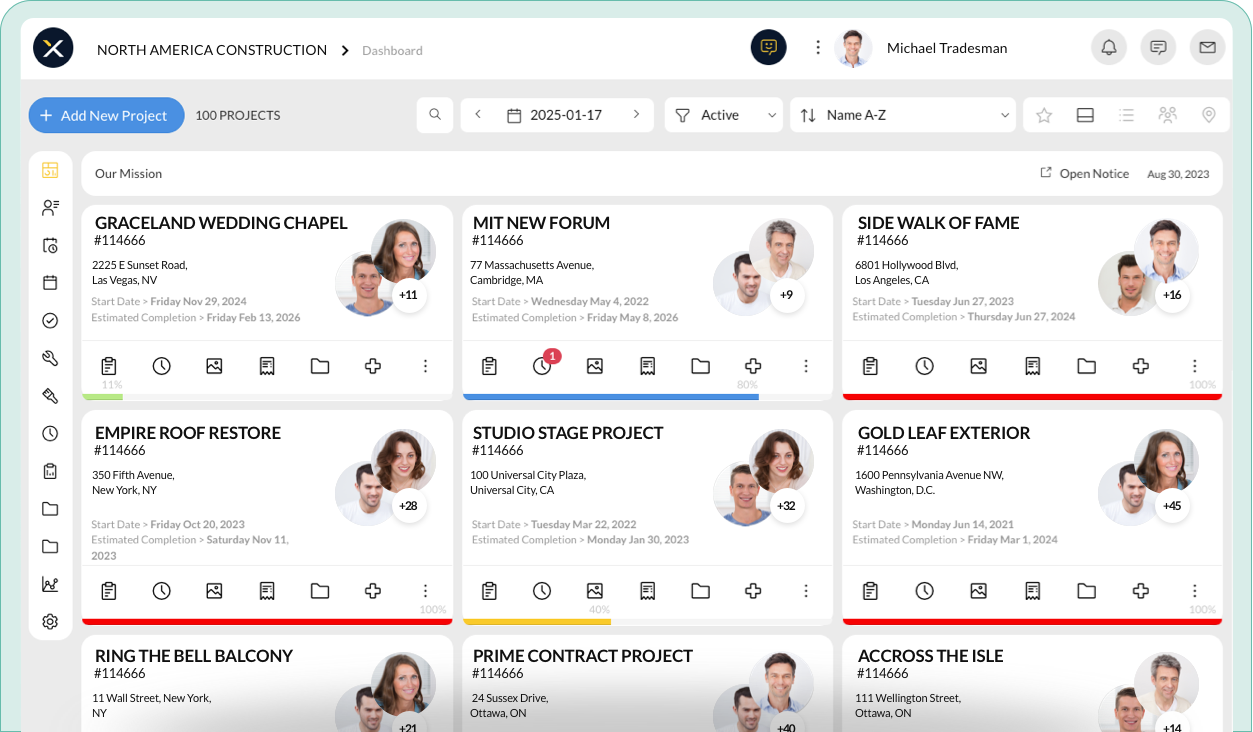Switch to map pin view icon

click(1208, 115)
